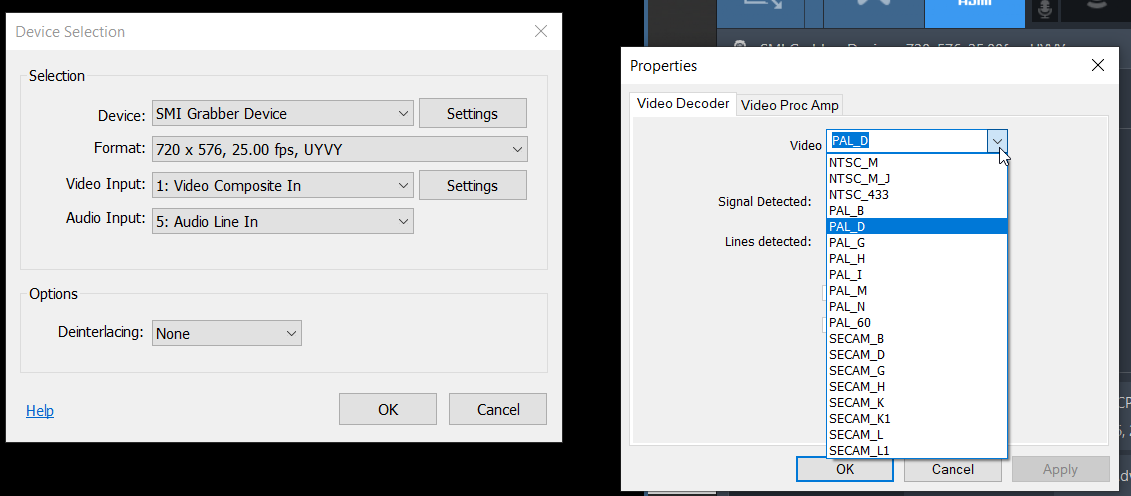The width and height of the screenshot is (1131, 496).
Task: Open the Video Input dropdown
Action: coord(283,185)
